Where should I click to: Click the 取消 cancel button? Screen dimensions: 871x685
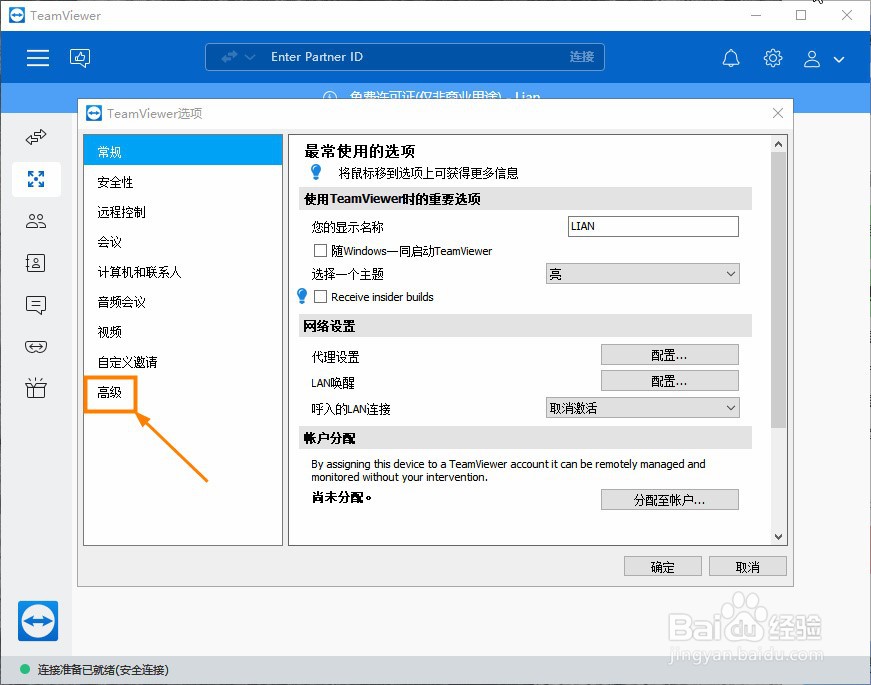pos(748,567)
